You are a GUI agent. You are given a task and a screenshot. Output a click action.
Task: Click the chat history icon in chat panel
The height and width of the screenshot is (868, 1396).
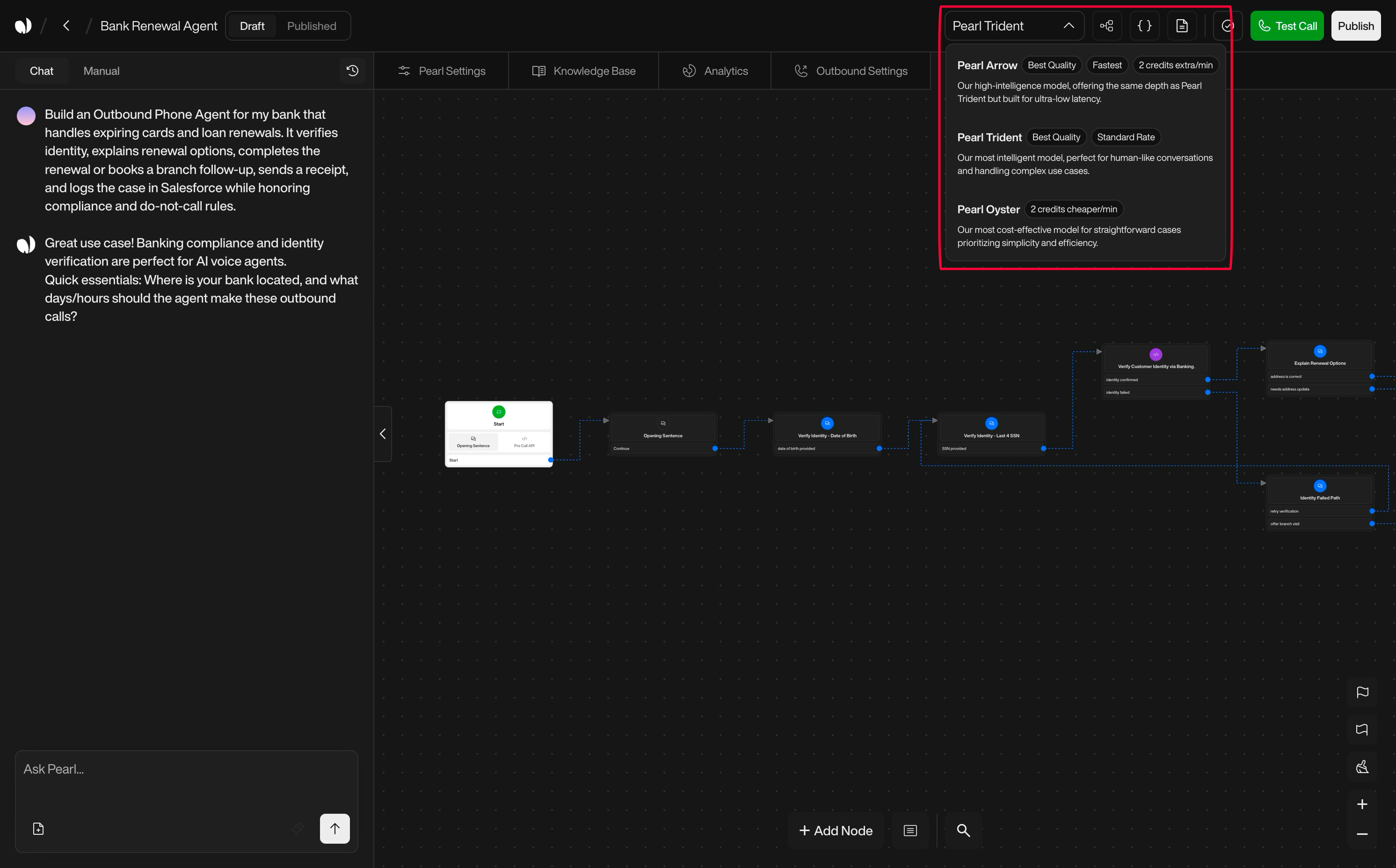pyautogui.click(x=353, y=70)
